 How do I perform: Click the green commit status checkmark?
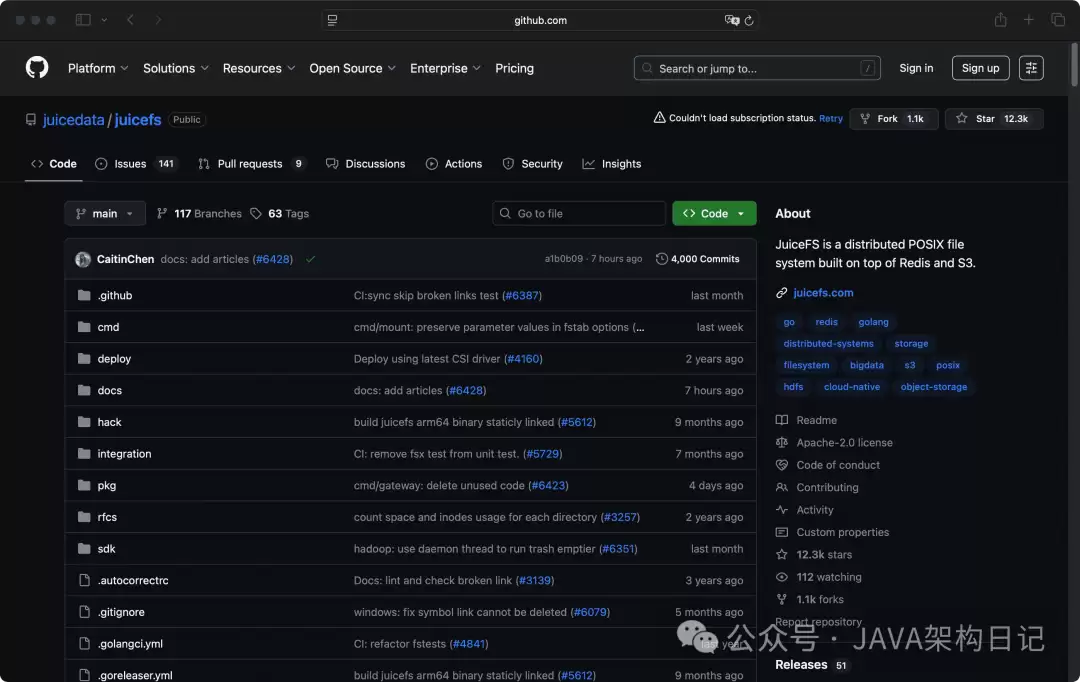point(311,259)
